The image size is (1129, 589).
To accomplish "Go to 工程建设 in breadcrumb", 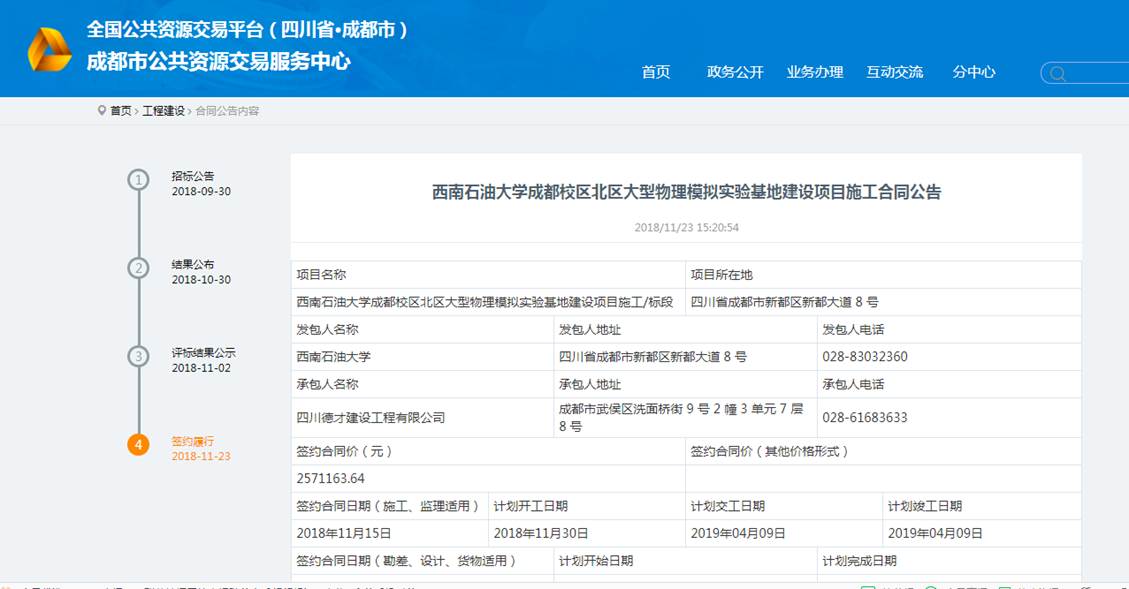I will coord(163,111).
